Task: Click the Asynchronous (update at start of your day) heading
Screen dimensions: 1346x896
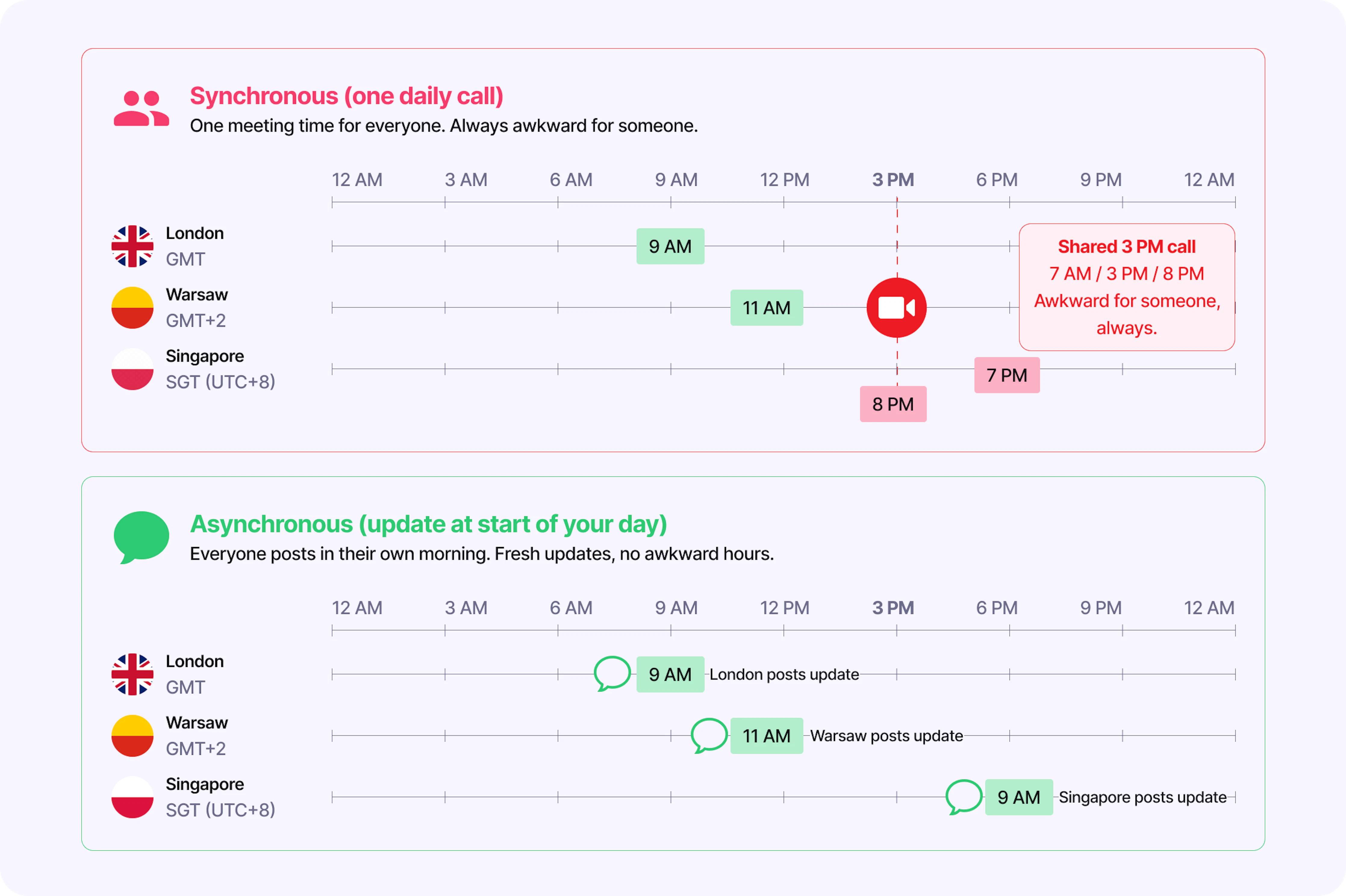Action: [x=428, y=524]
